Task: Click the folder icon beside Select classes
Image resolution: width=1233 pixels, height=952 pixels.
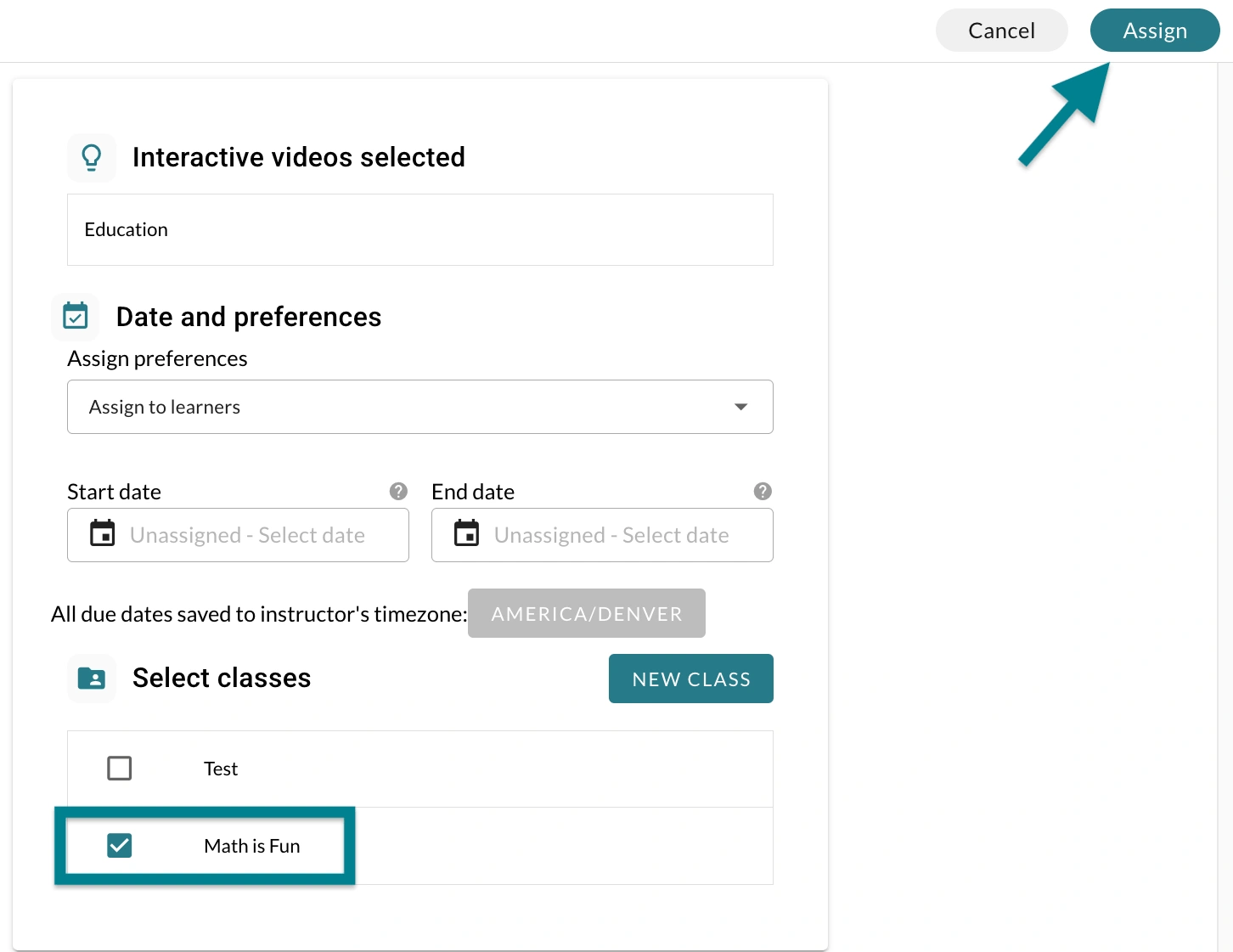Action: click(92, 679)
